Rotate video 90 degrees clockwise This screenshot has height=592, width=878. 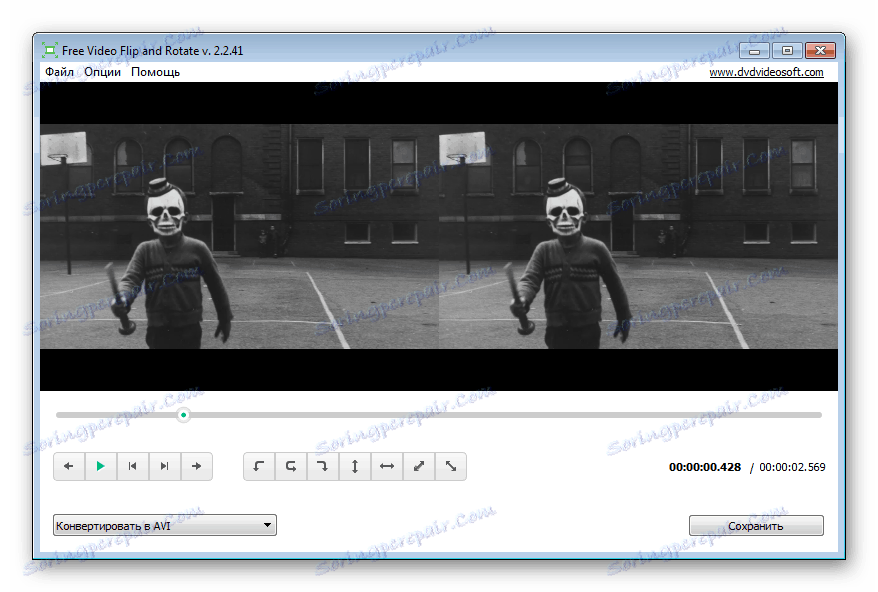(323, 467)
